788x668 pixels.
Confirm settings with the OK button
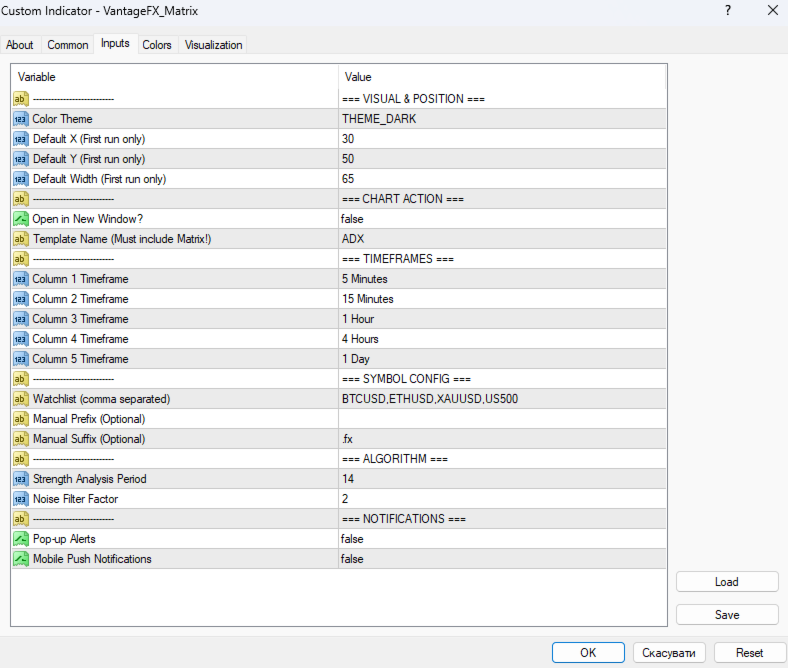tap(588, 653)
